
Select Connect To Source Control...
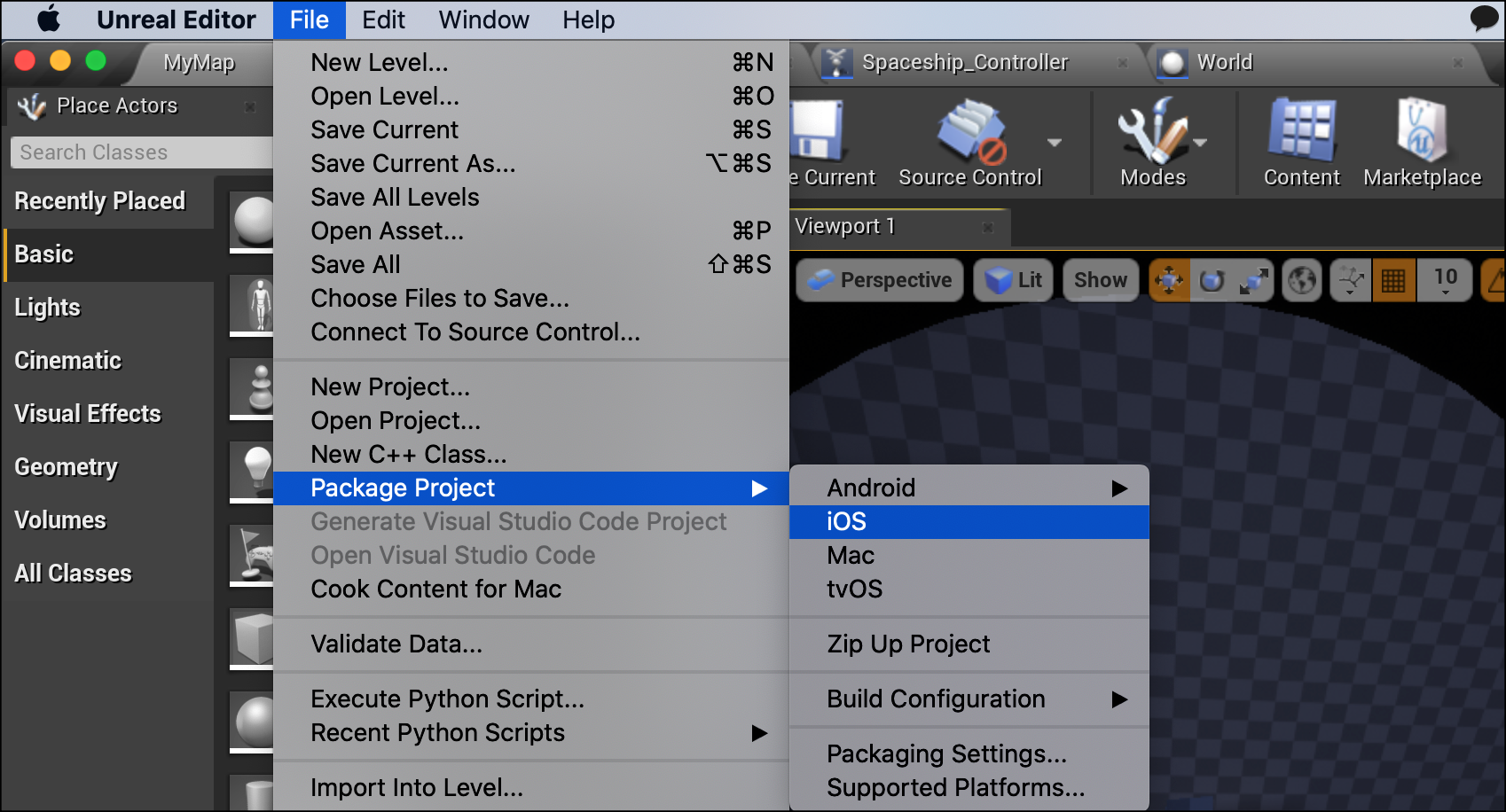[531, 332]
